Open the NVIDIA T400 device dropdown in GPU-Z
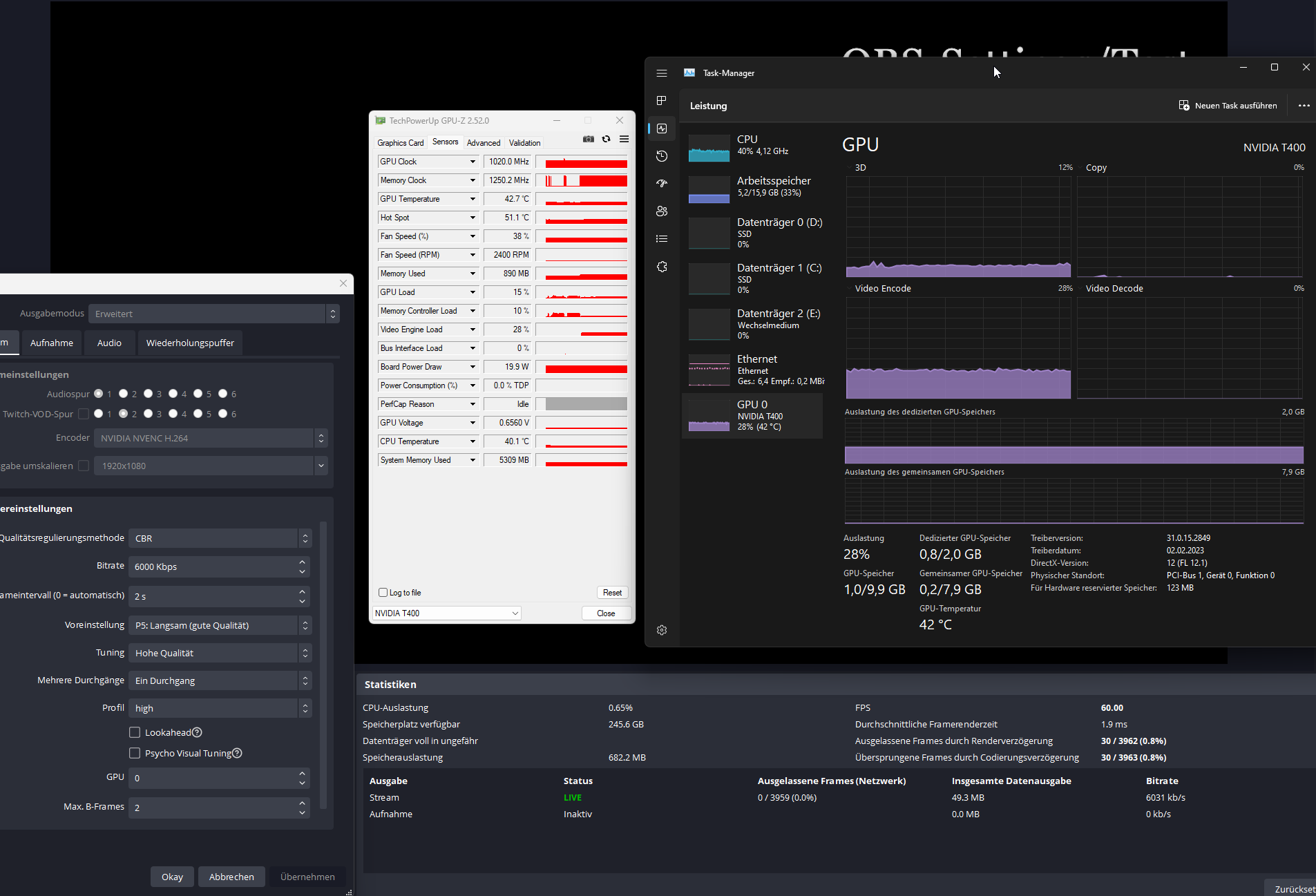Image resolution: width=1316 pixels, height=896 pixels. click(447, 613)
